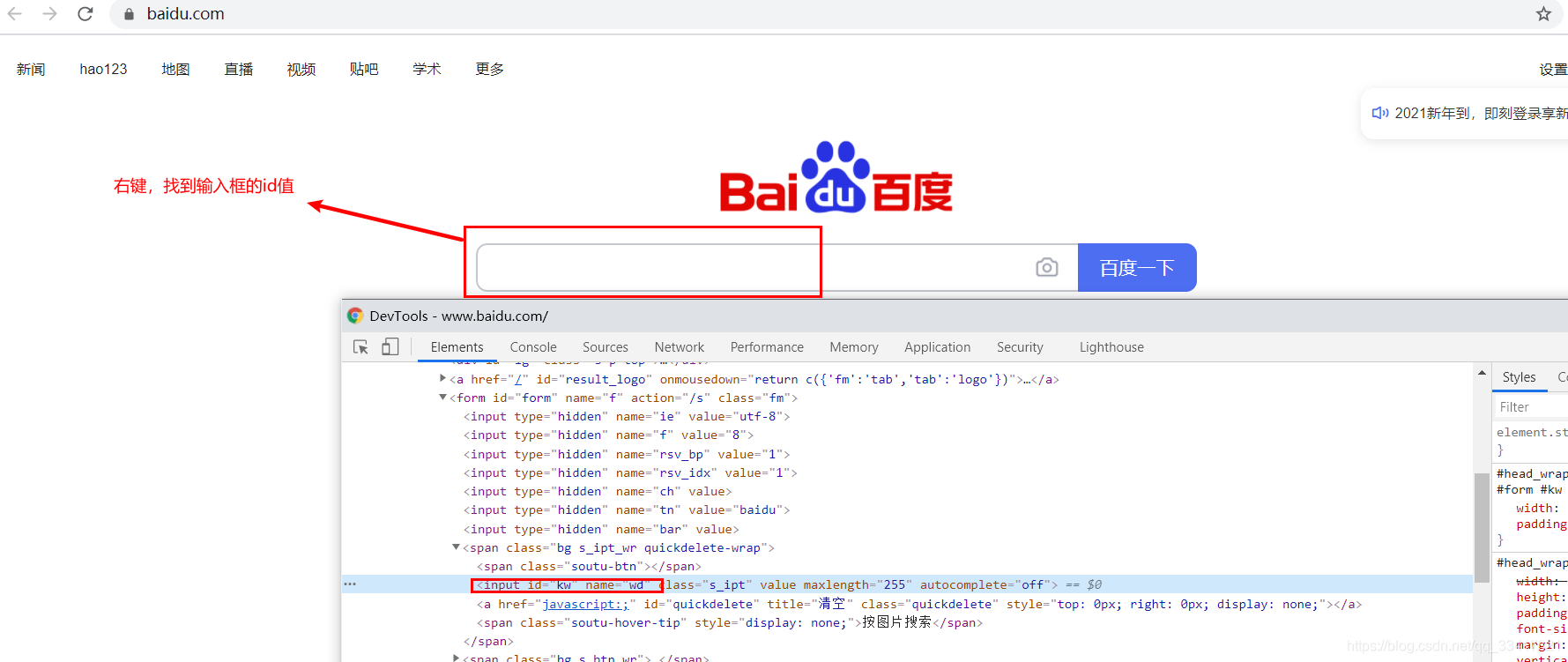This screenshot has width=1568, height=662.
Task: Click the Baidu logo
Action: point(836,177)
